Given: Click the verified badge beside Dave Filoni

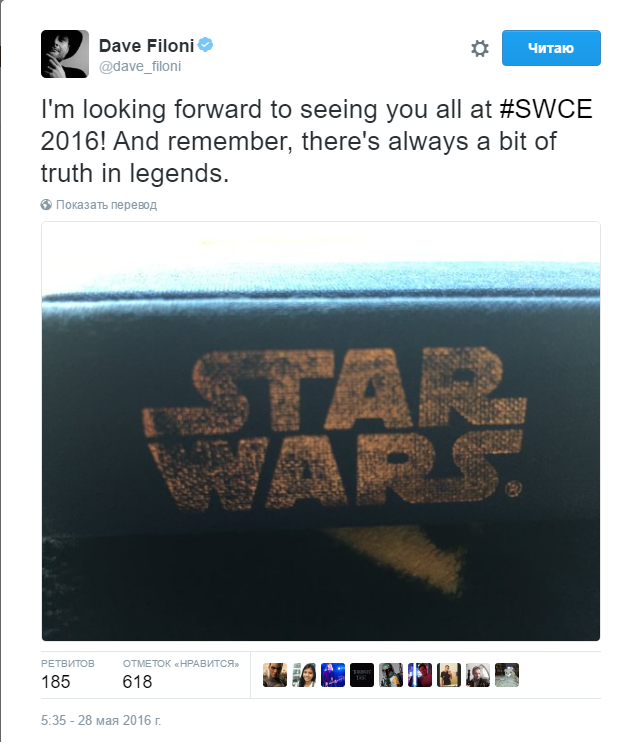Looking at the screenshot, I should (205, 45).
